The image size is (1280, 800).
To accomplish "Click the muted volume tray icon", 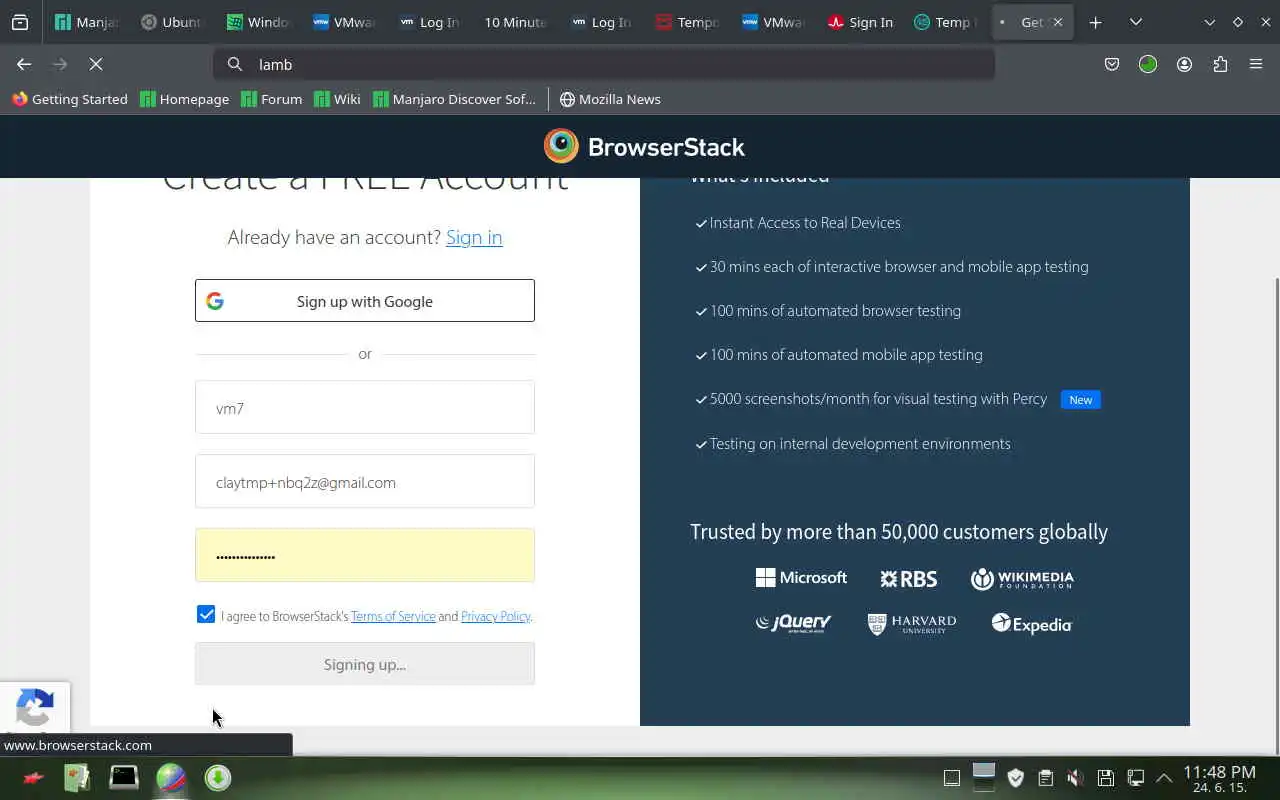I will 1075,777.
